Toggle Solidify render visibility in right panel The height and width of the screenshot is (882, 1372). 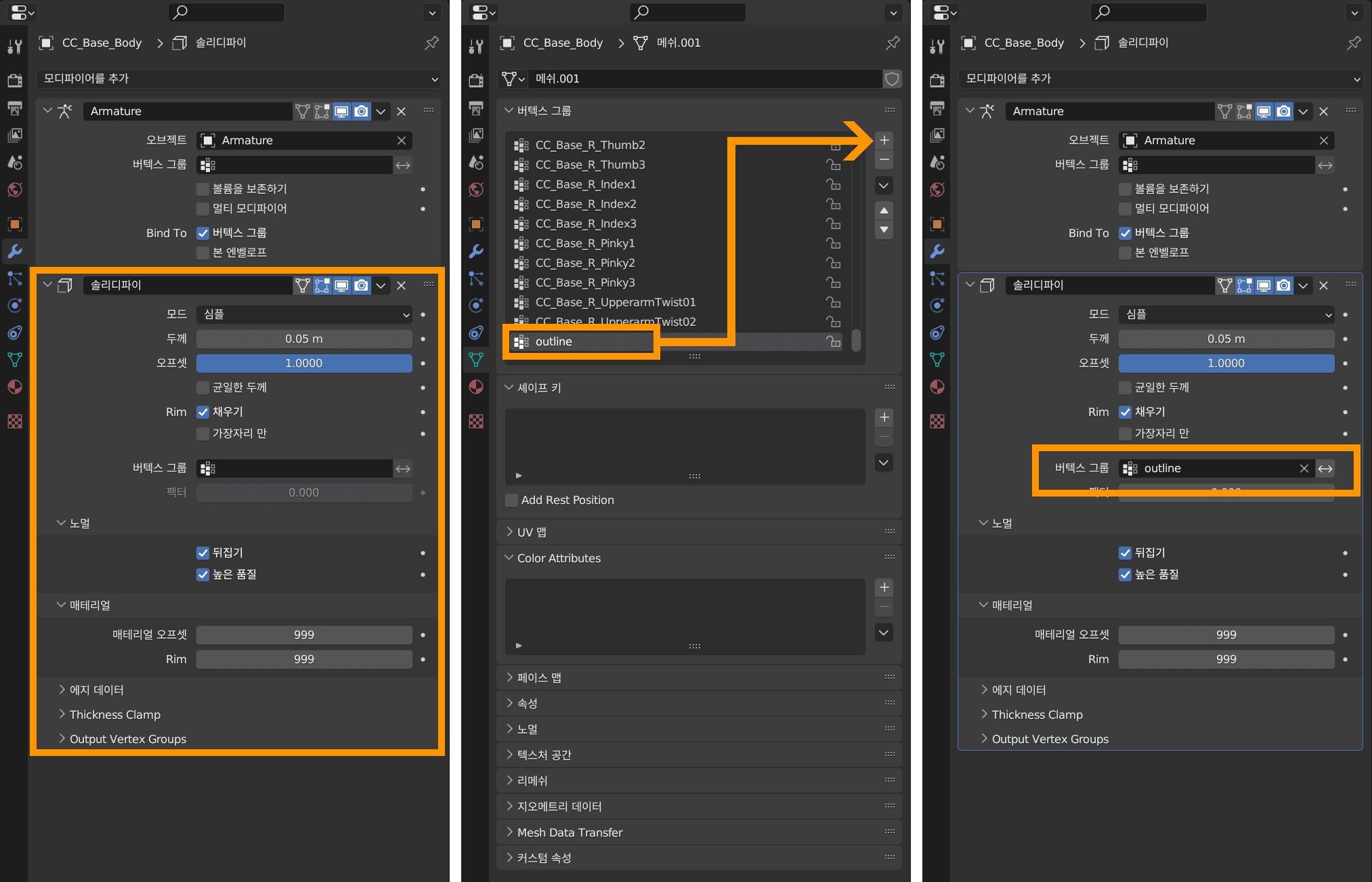click(x=1284, y=285)
